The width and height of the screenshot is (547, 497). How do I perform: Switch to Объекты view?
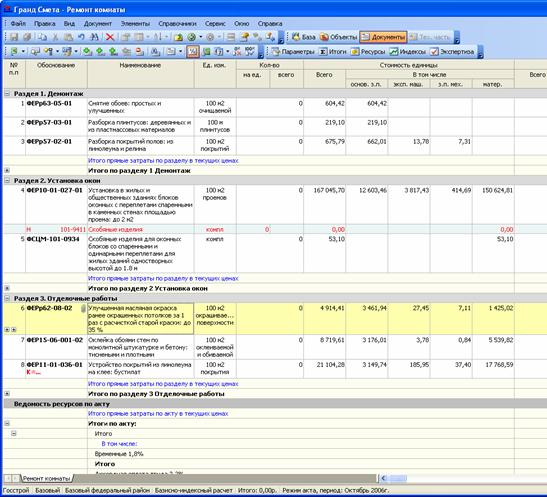coord(338,37)
